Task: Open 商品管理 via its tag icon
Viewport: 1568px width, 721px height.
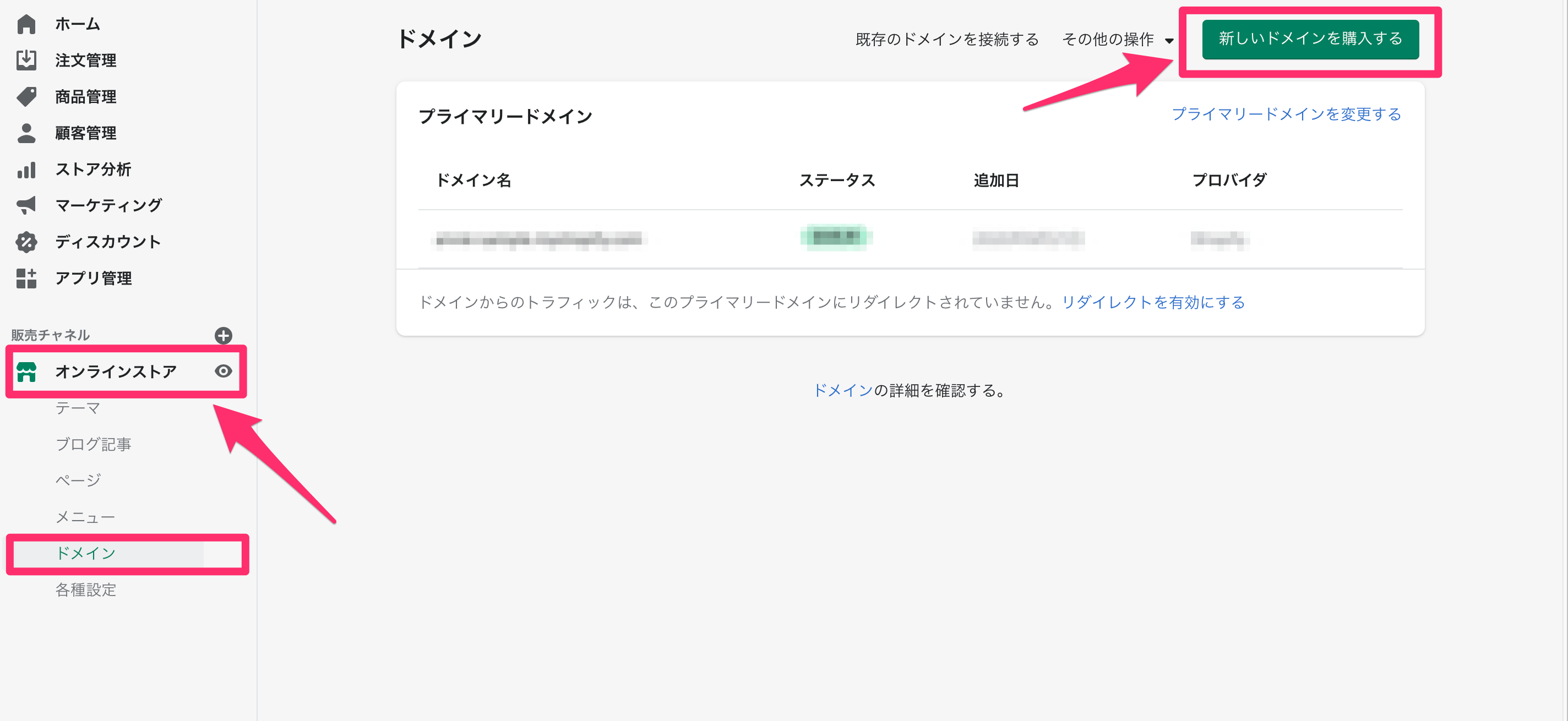Action: pos(26,96)
